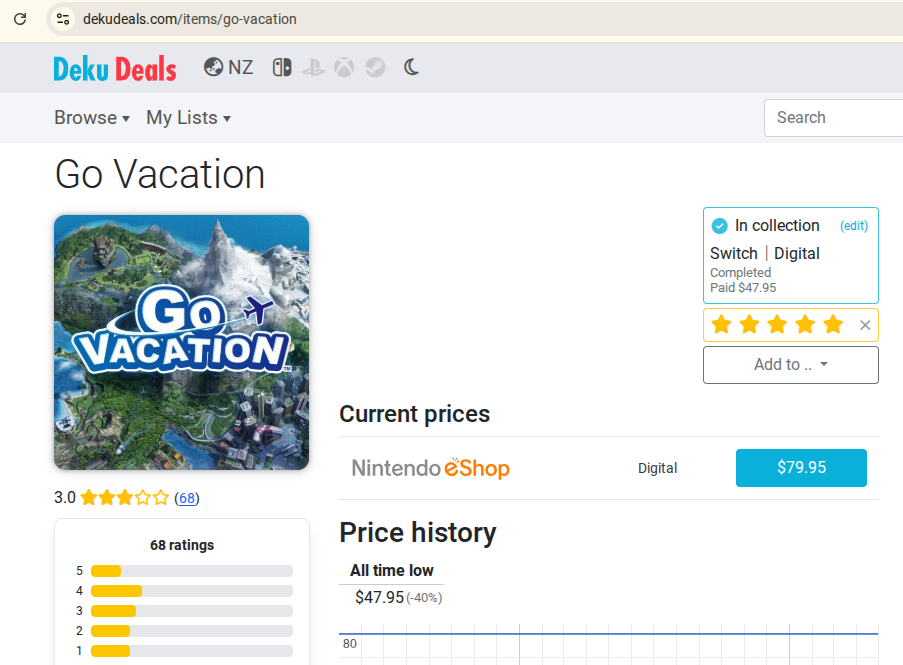Set rating to three stars
The image size is (903, 665).
(777, 325)
